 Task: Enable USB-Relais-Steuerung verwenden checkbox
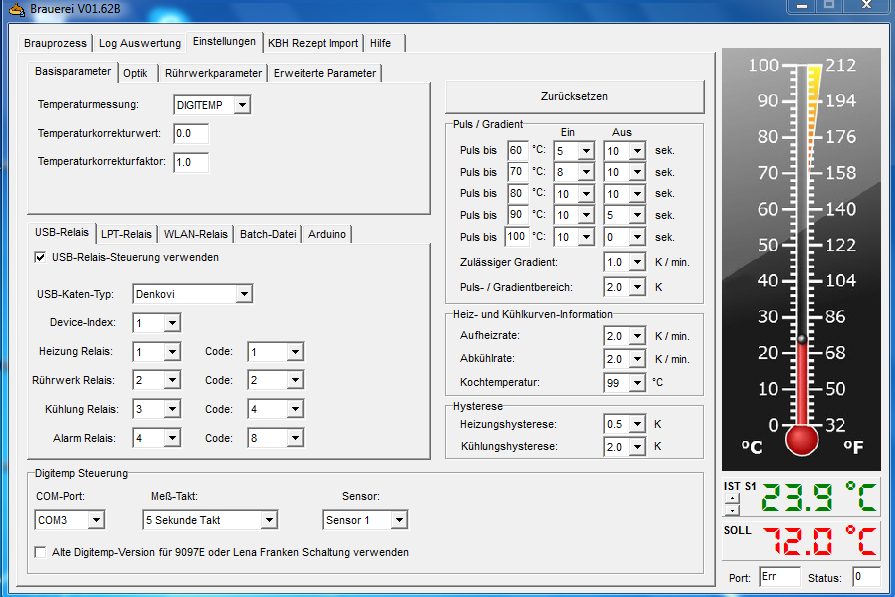tap(40, 258)
